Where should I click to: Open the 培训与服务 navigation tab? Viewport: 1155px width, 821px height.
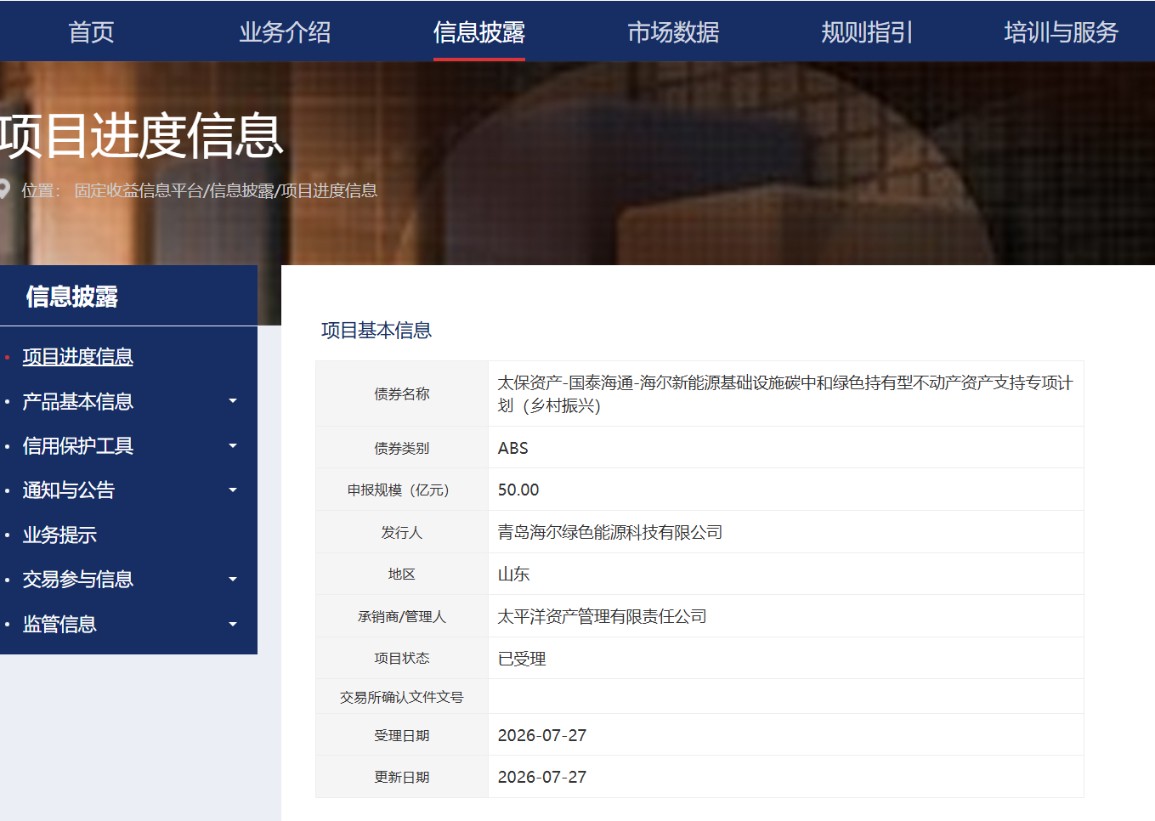[x=1061, y=32]
